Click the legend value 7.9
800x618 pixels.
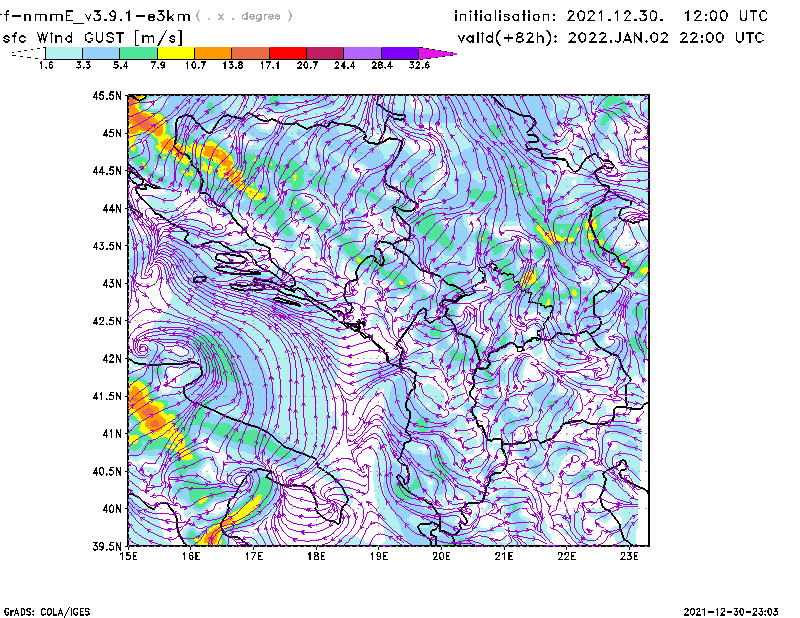point(158,65)
